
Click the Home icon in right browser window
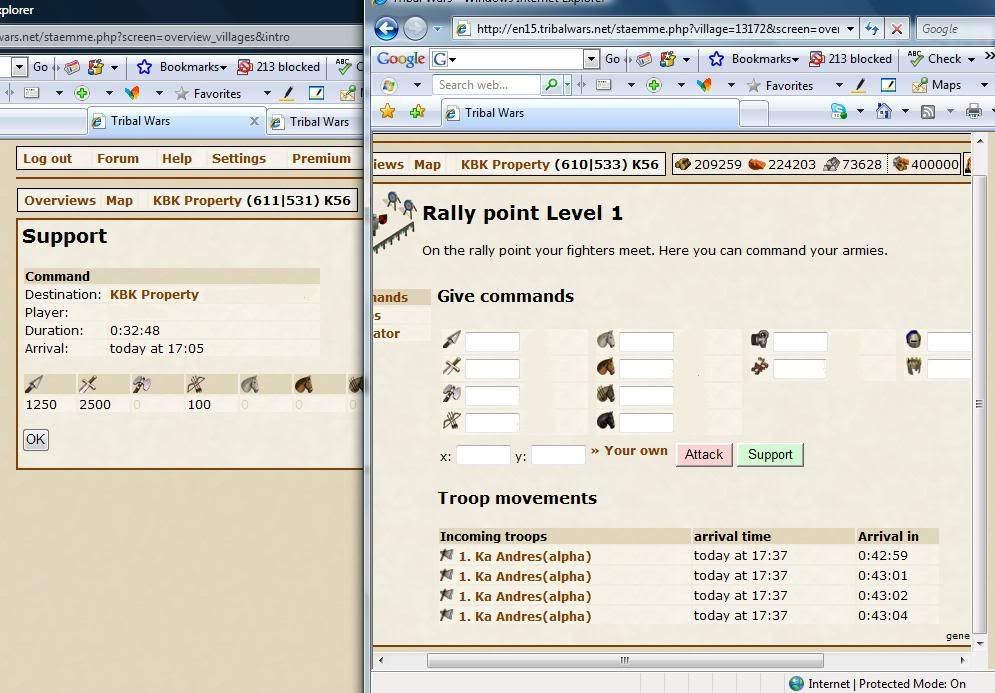point(883,111)
